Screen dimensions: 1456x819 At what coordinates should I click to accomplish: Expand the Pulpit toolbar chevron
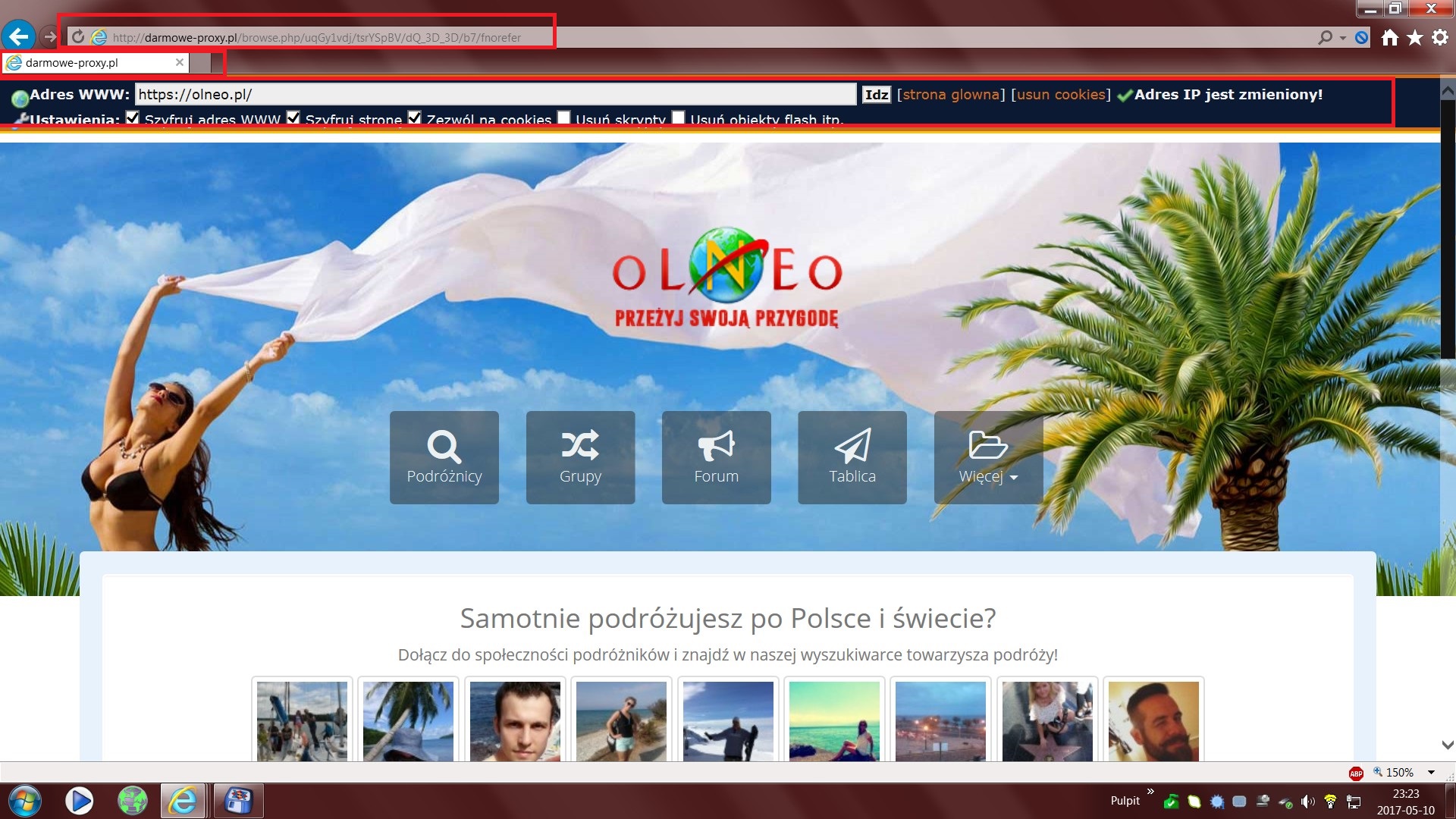click(x=1150, y=792)
